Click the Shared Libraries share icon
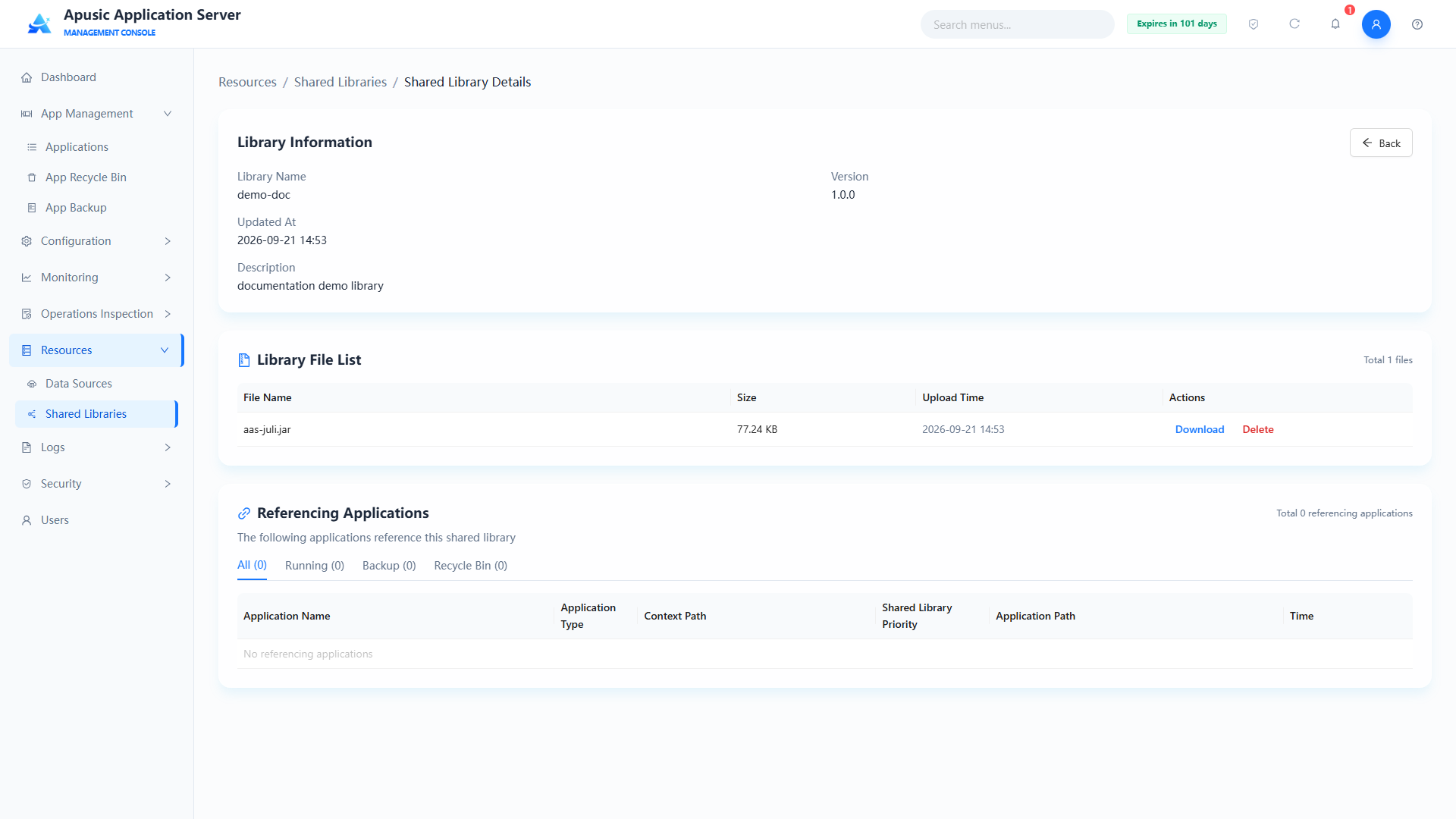This screenshot has width=1456, height=819. [x=32, y=414]
